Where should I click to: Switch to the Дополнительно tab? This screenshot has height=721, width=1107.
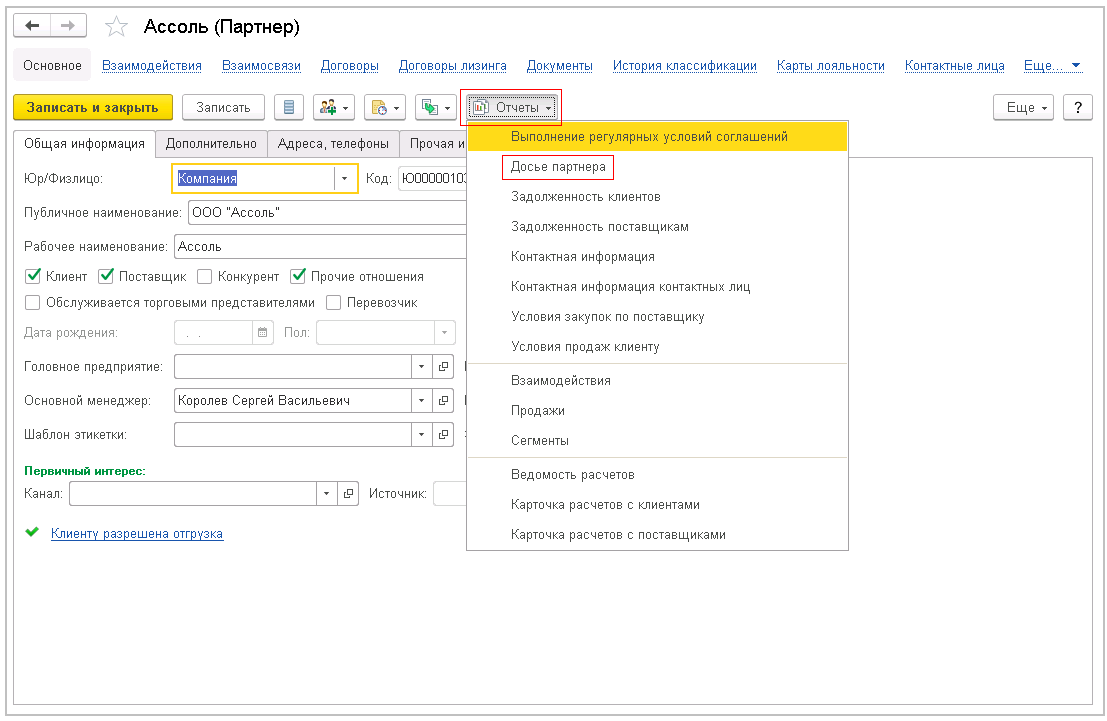[211, 143]
